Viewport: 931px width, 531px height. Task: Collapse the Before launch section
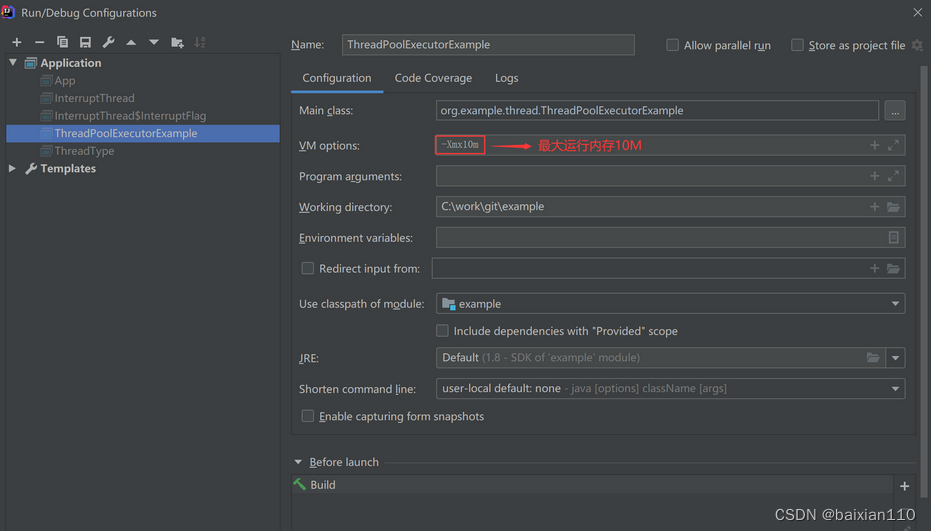click(x=298, y=462)
